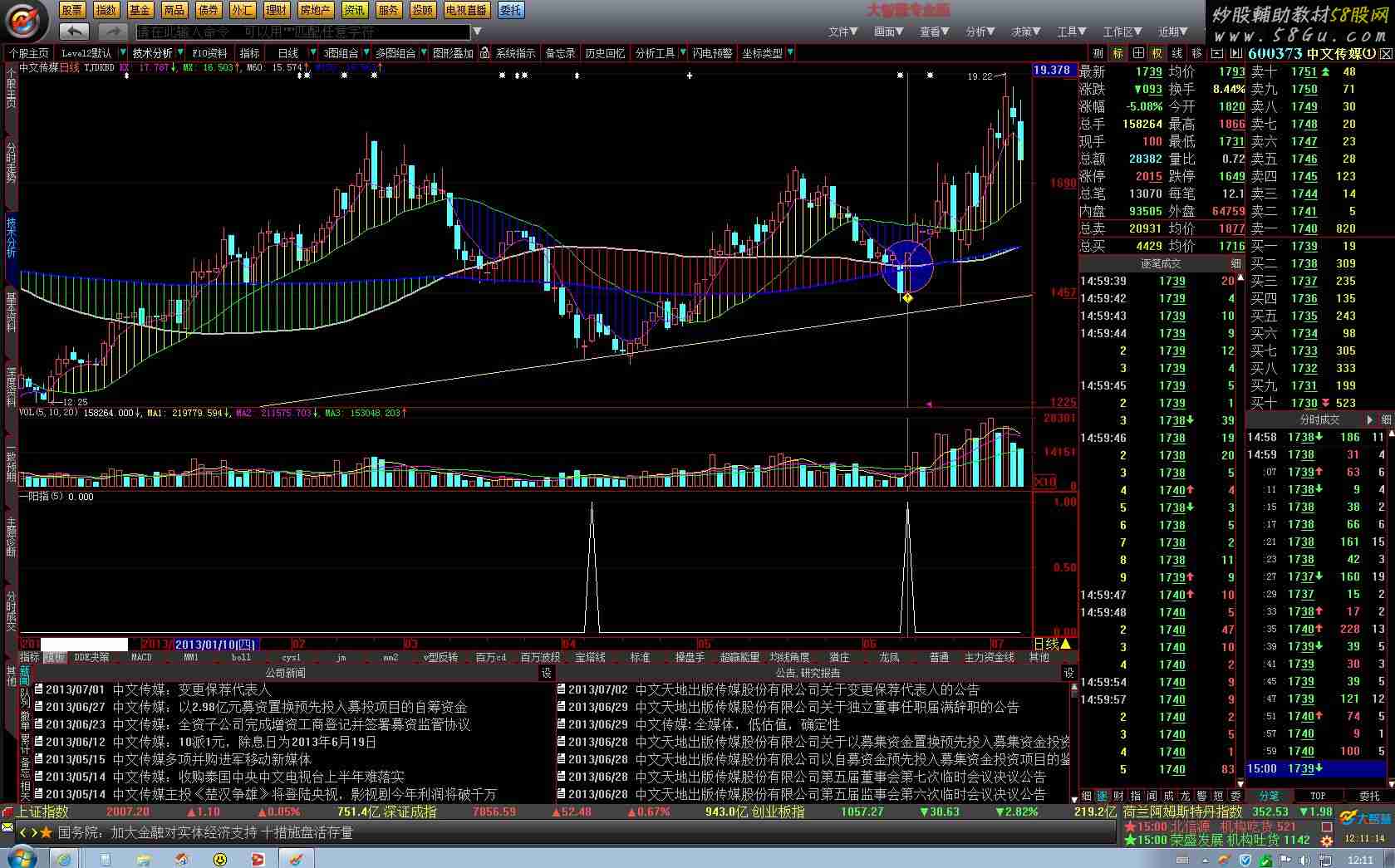Image resolution: width=1395 pixels, height=868 pixels.
Task: Click the lock icon beside 图形叠加
Action: (484, 53)
